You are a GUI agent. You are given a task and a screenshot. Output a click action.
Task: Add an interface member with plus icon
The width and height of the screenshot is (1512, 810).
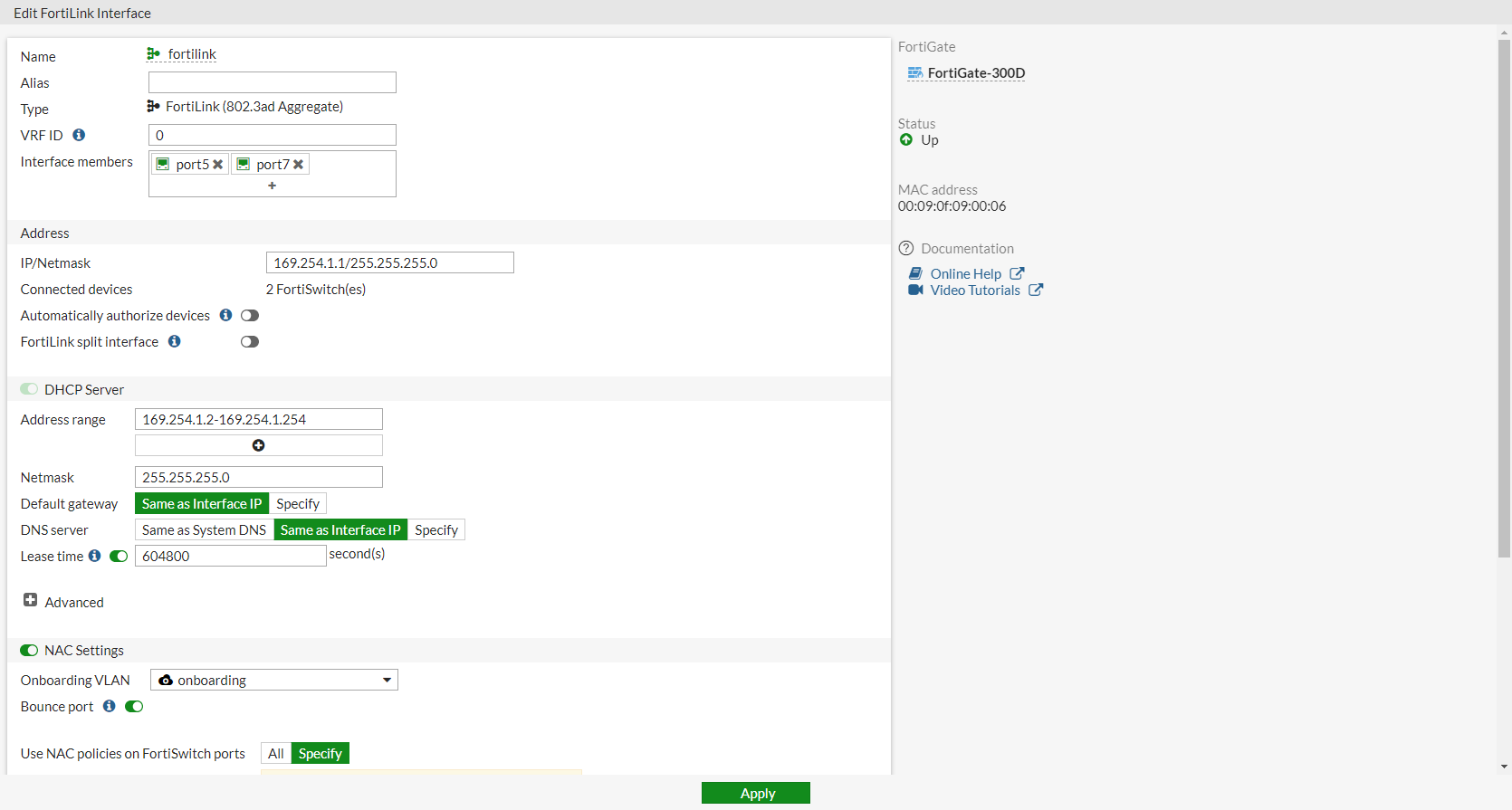272,186
